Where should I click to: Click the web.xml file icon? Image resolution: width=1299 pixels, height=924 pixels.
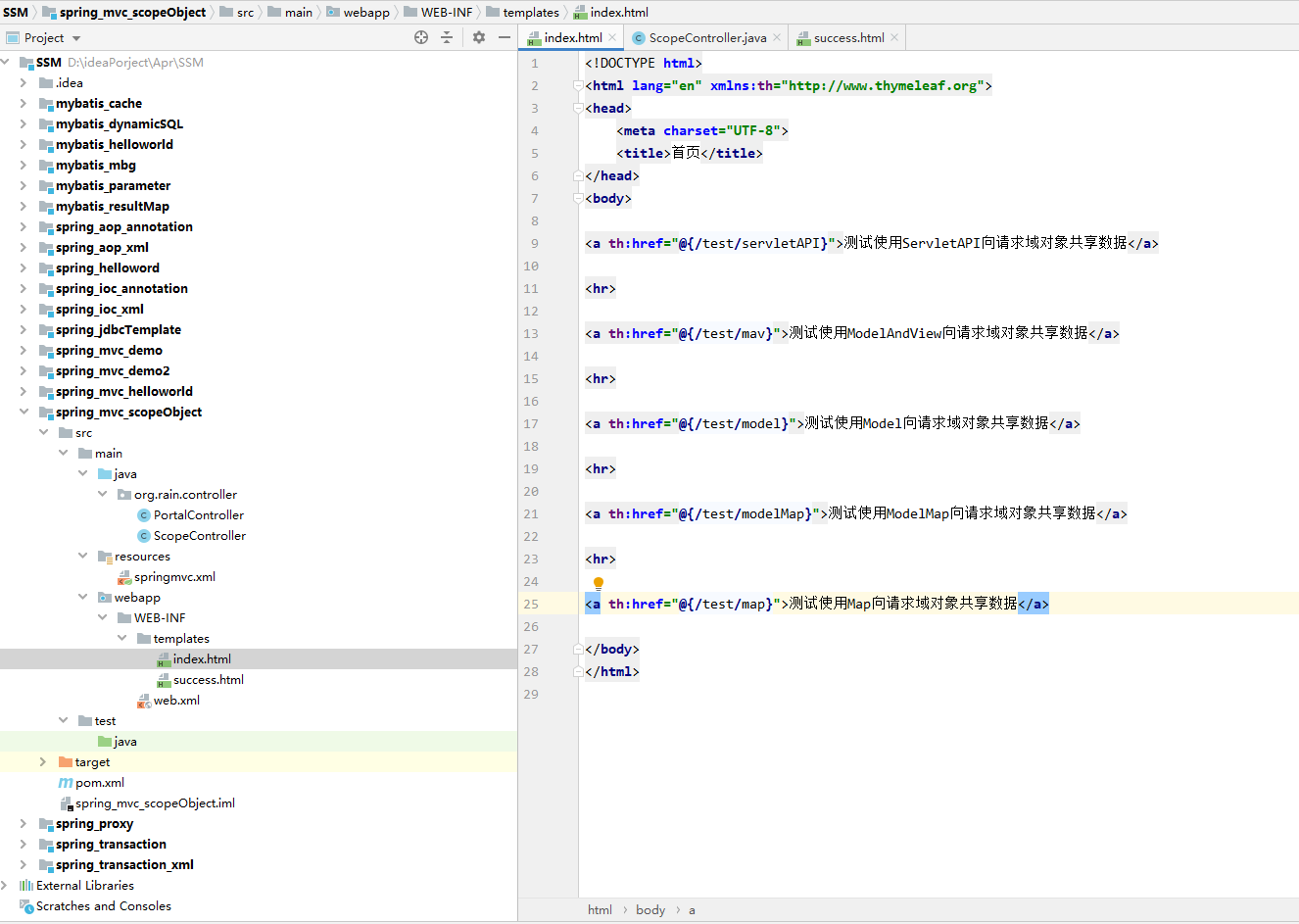point(144,701)
